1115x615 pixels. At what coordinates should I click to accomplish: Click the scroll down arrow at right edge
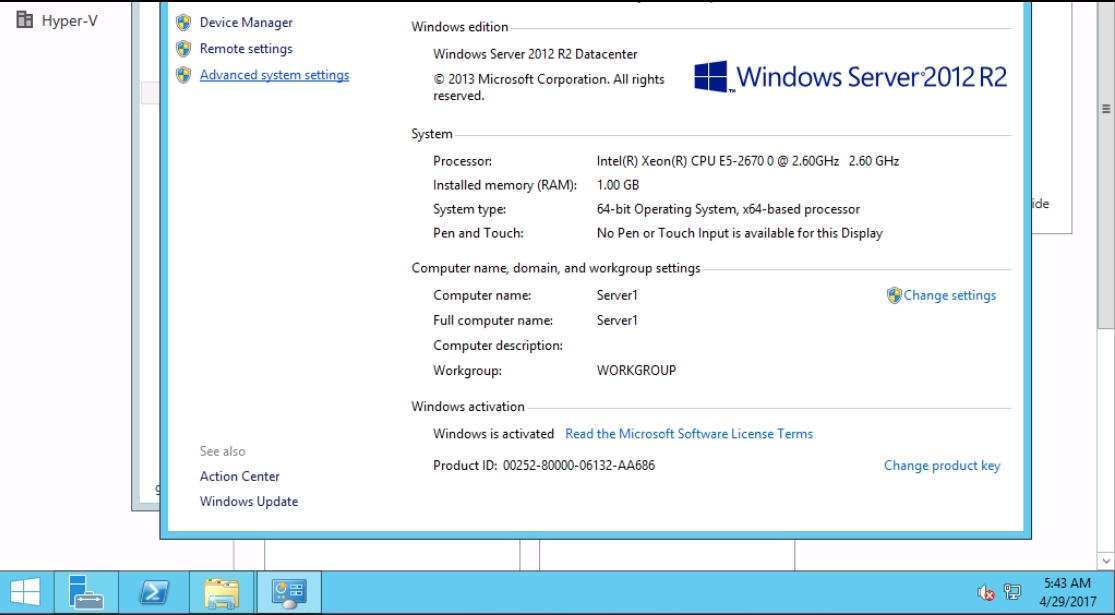(1106, 562)
